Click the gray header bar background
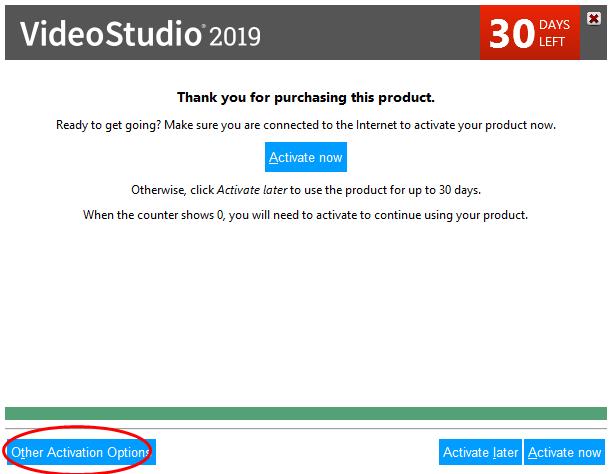The image size is (612, 474). click(367, 33)
